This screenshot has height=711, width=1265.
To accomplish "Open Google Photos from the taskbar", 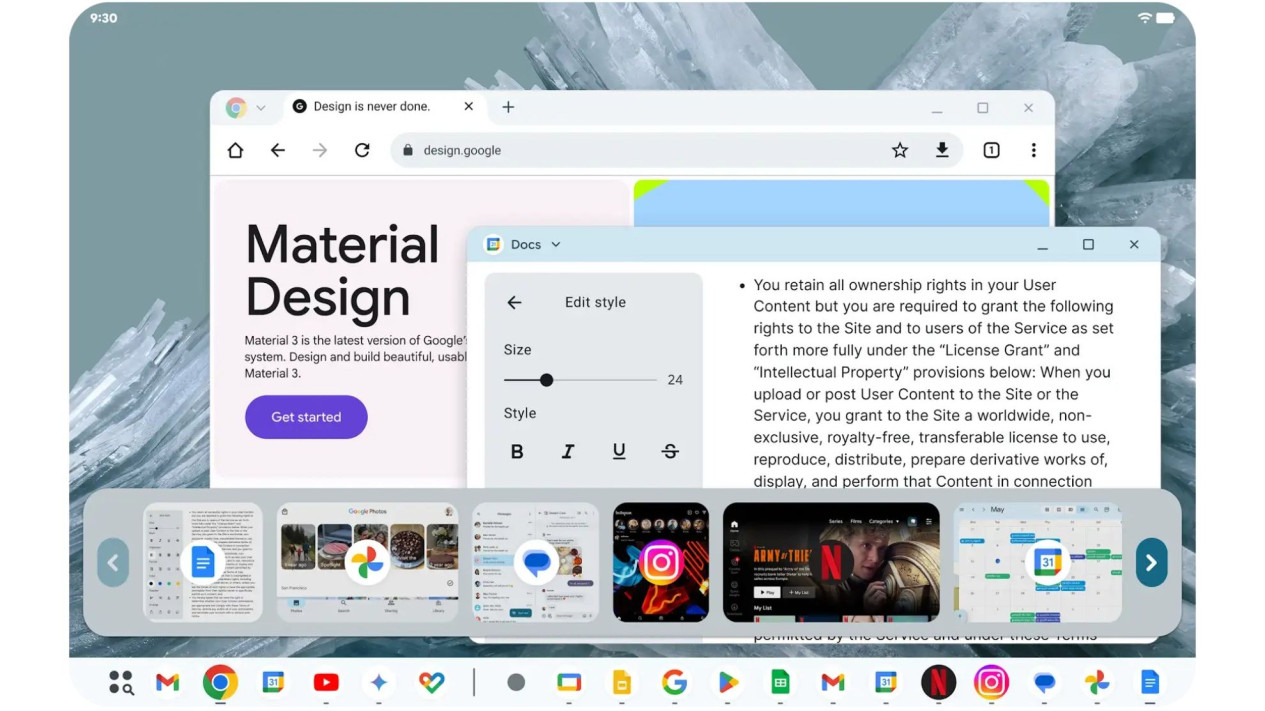I will [1097, 683].
